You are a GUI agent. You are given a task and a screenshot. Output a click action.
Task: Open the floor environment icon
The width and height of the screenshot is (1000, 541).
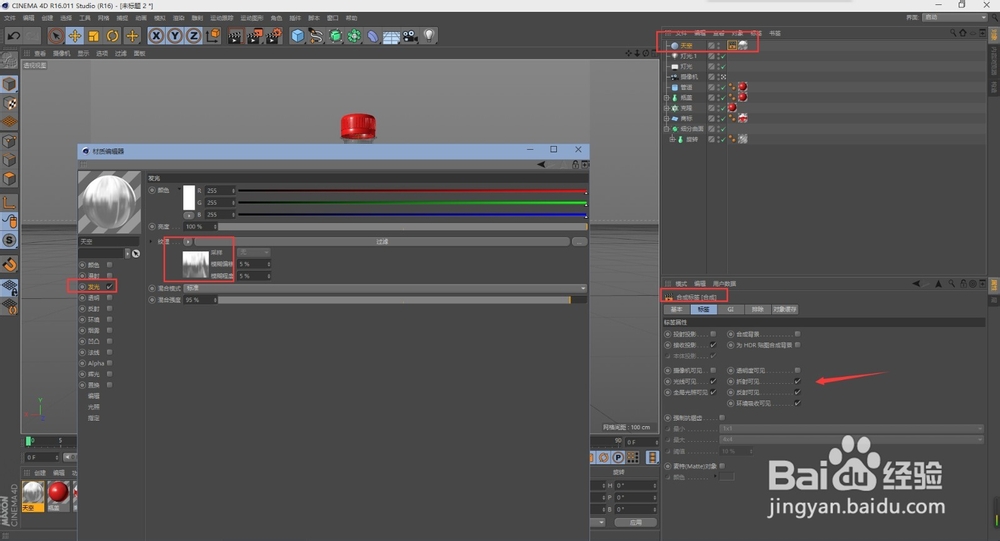point(391,36)
